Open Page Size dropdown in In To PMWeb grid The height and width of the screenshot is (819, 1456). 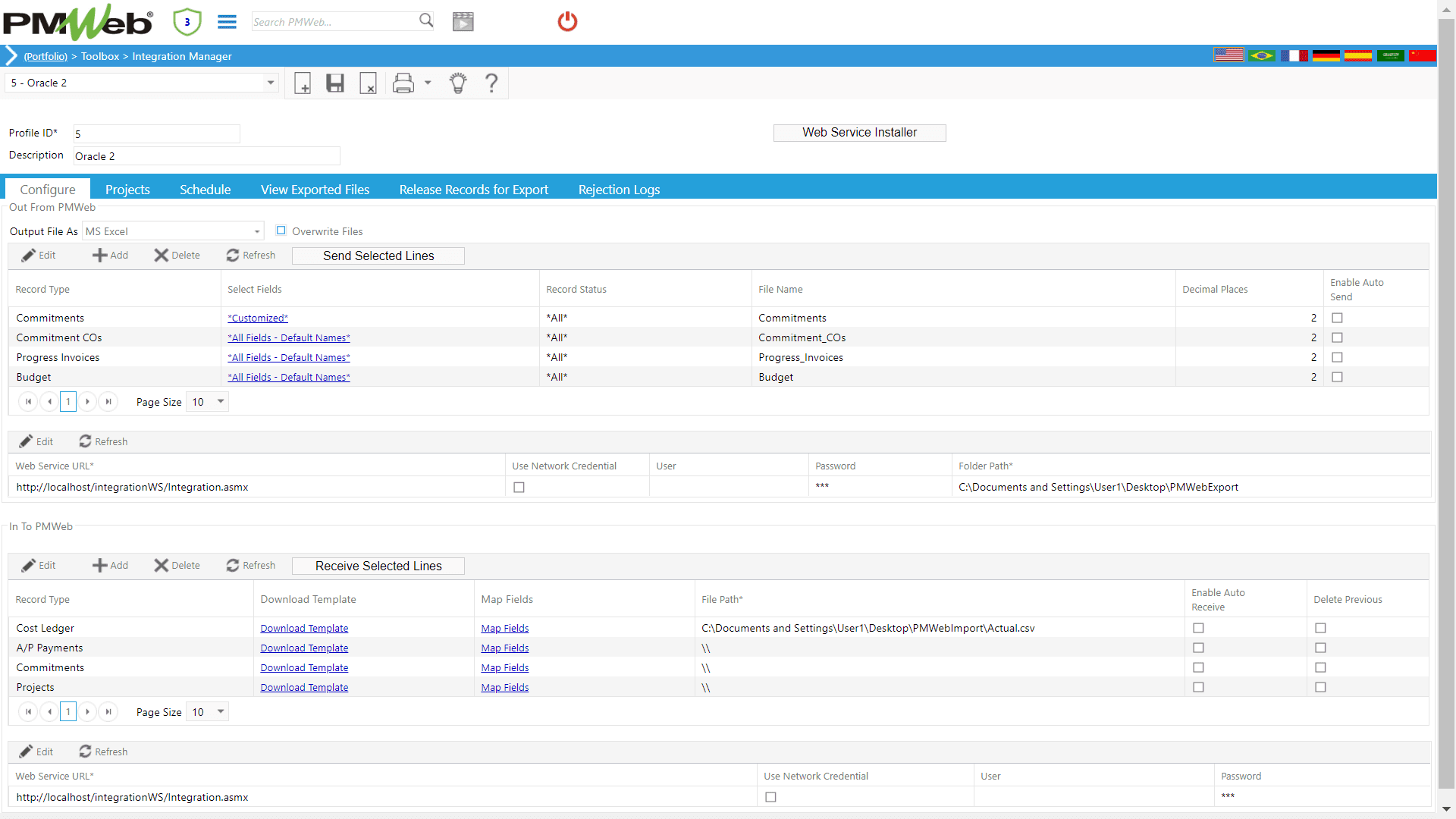pos(208,712)
